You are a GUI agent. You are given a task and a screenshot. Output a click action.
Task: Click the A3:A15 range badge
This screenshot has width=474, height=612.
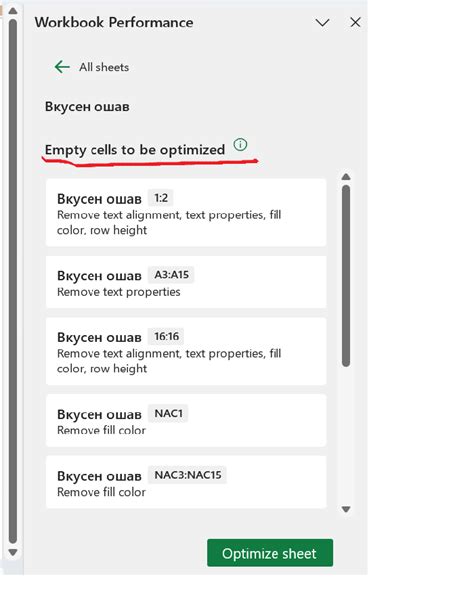[171, 275]
